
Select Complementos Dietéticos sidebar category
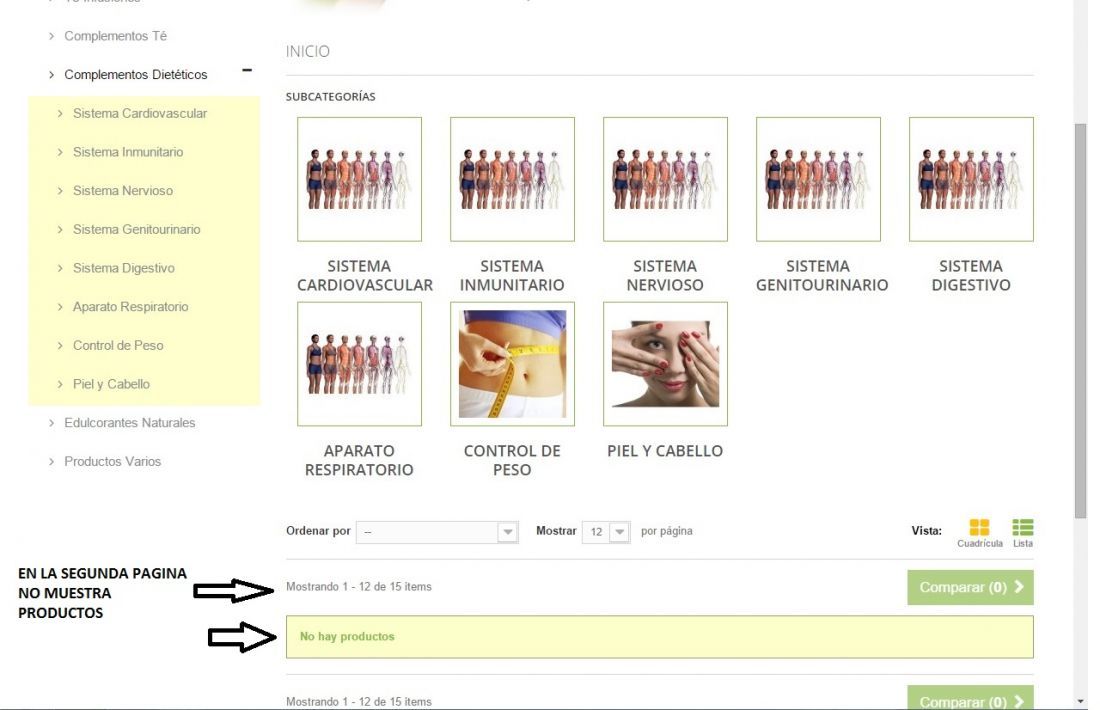pyautogui.click(x=135, y=74)
